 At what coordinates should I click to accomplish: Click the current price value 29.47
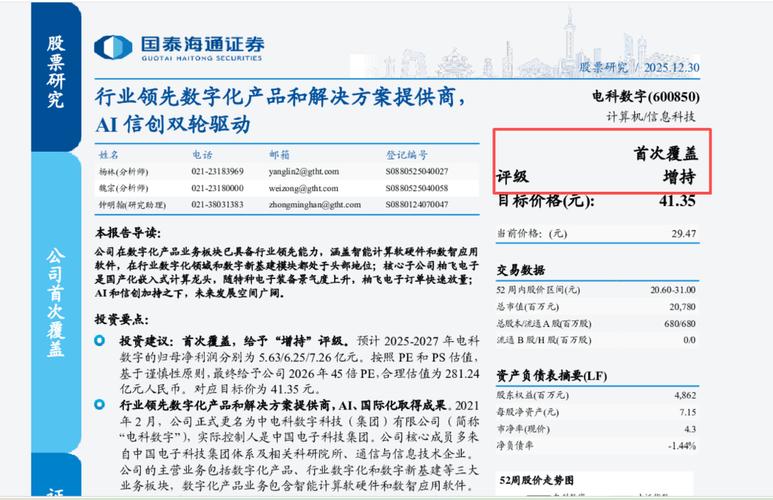(x=684, y=234)
